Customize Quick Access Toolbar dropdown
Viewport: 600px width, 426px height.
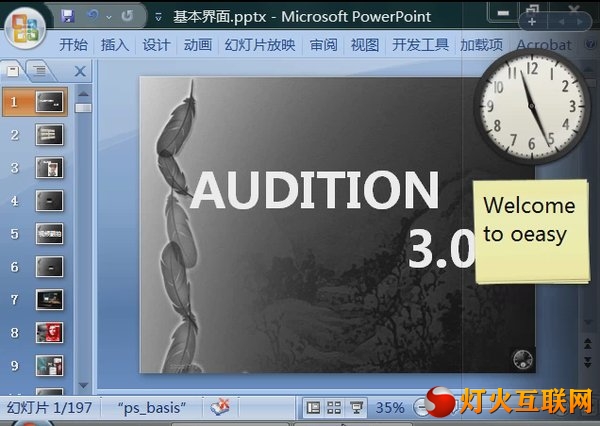point(158,17)
